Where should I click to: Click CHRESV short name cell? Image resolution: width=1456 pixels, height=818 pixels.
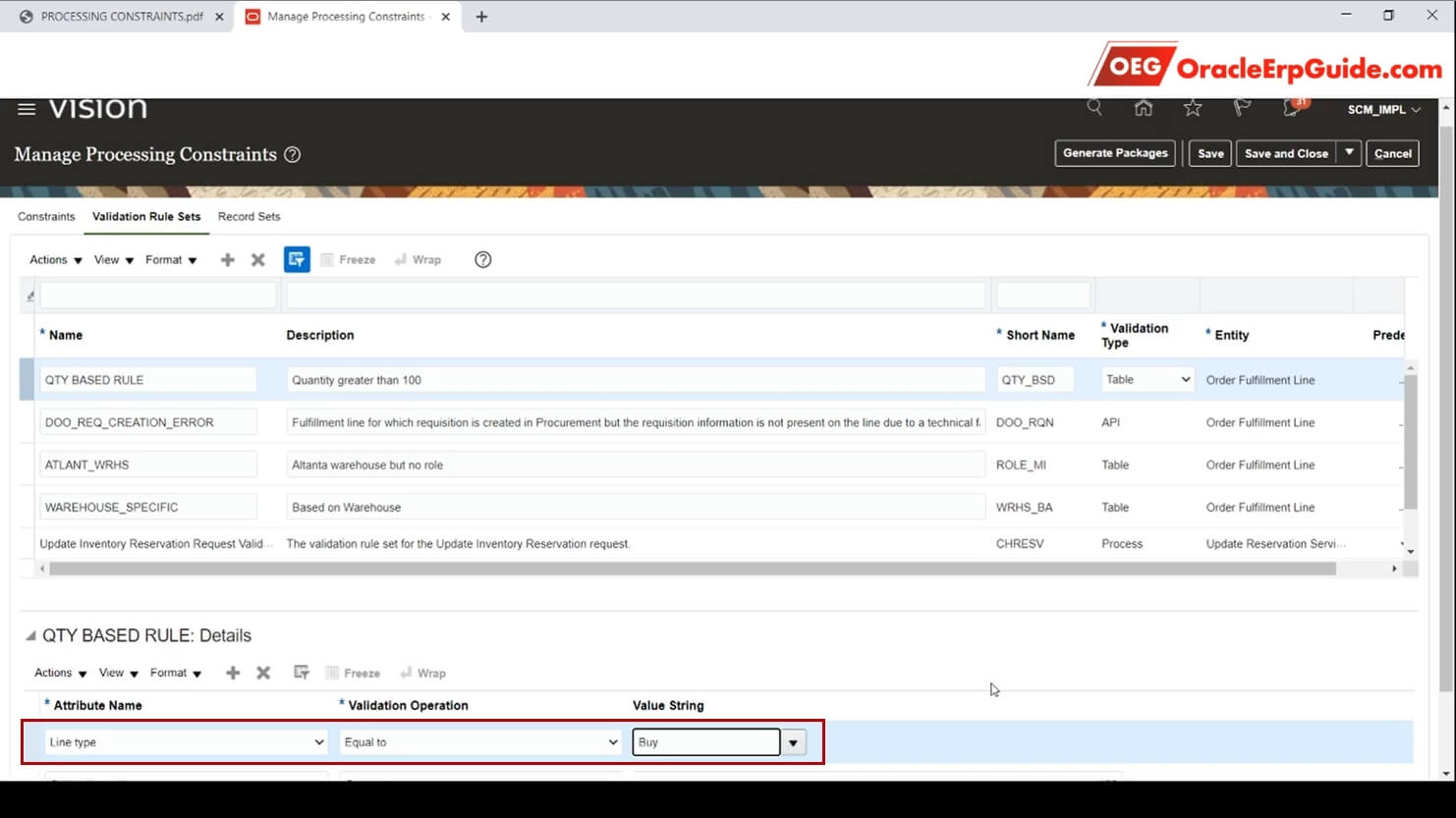1020,543
